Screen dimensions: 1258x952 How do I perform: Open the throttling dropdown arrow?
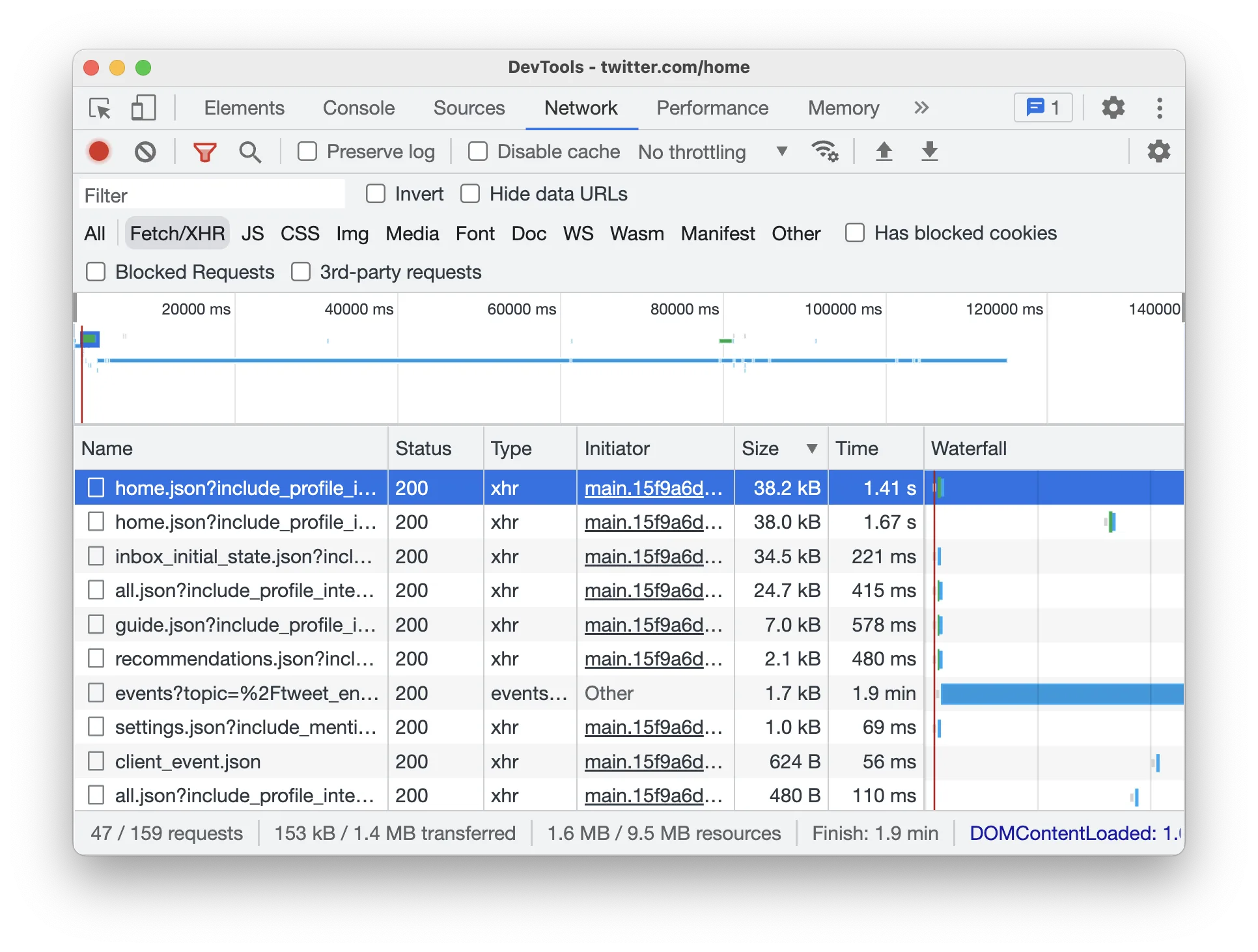tap(782, 152)
